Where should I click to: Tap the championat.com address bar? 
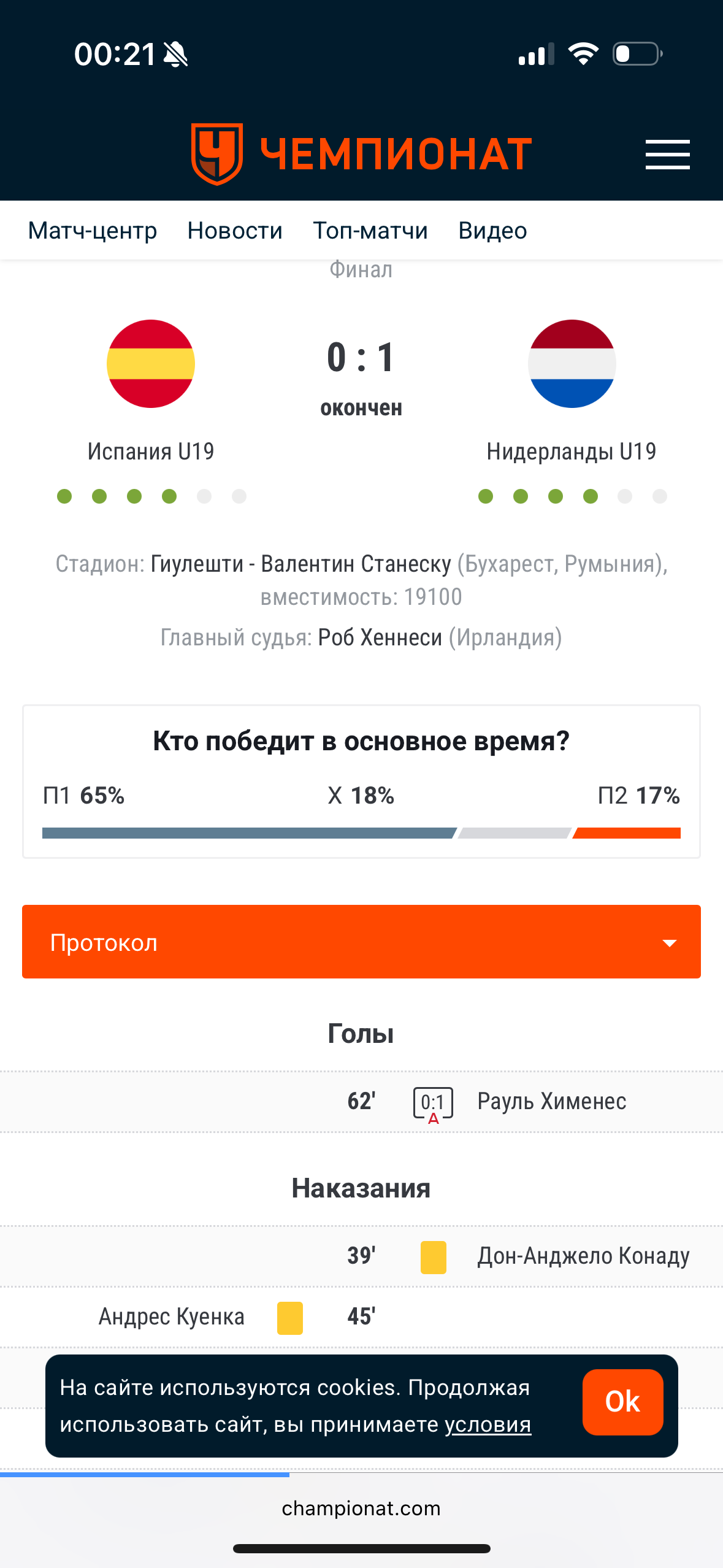tap(361, 1508)
